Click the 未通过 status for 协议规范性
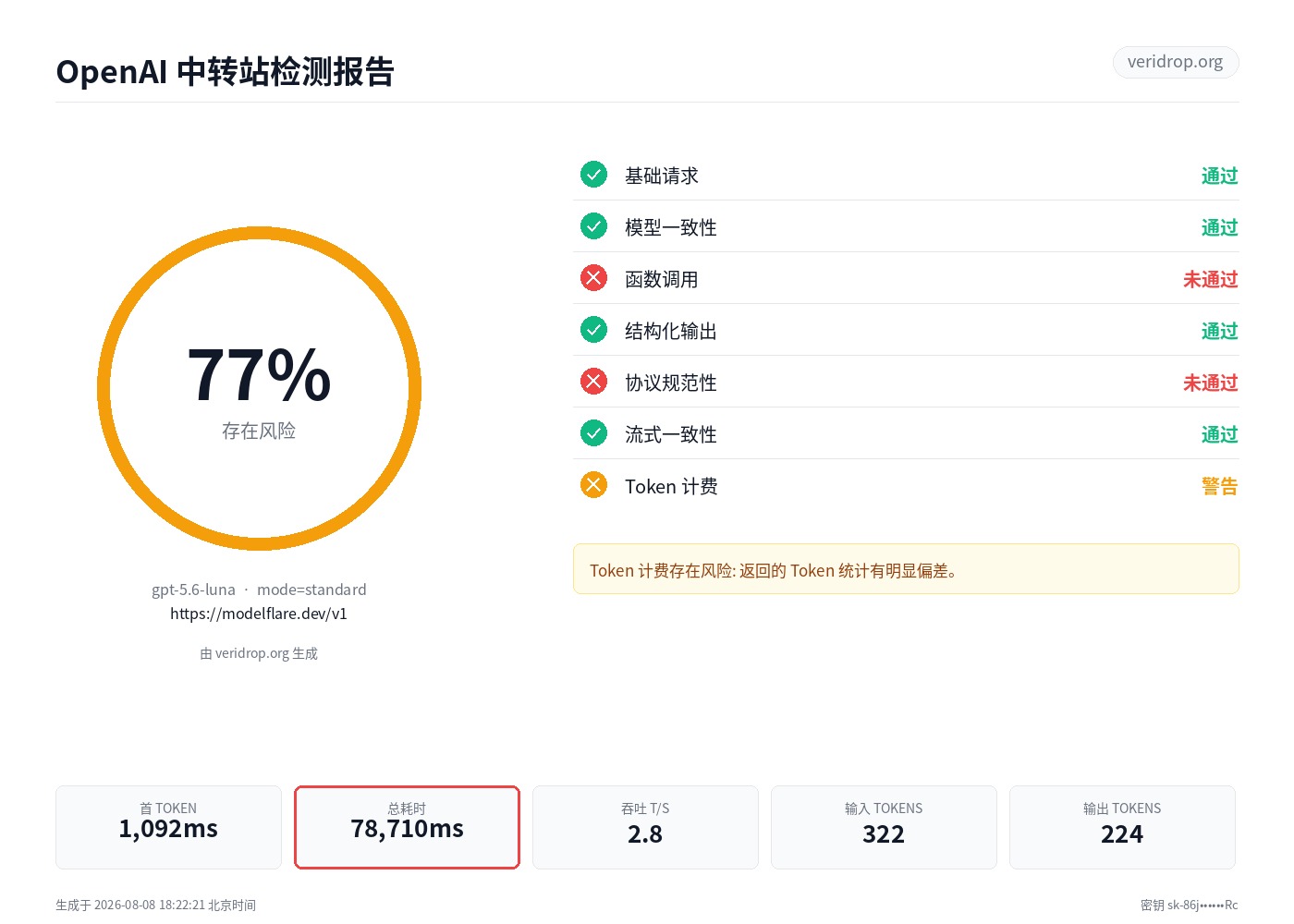 tap(1210, 383)
